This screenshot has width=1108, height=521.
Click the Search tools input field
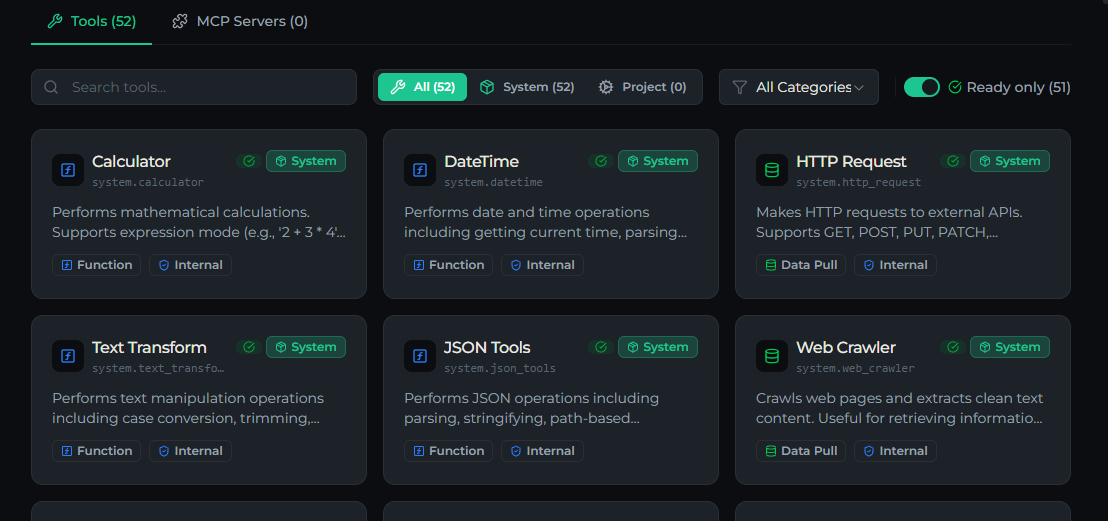[x=194, y=87]
